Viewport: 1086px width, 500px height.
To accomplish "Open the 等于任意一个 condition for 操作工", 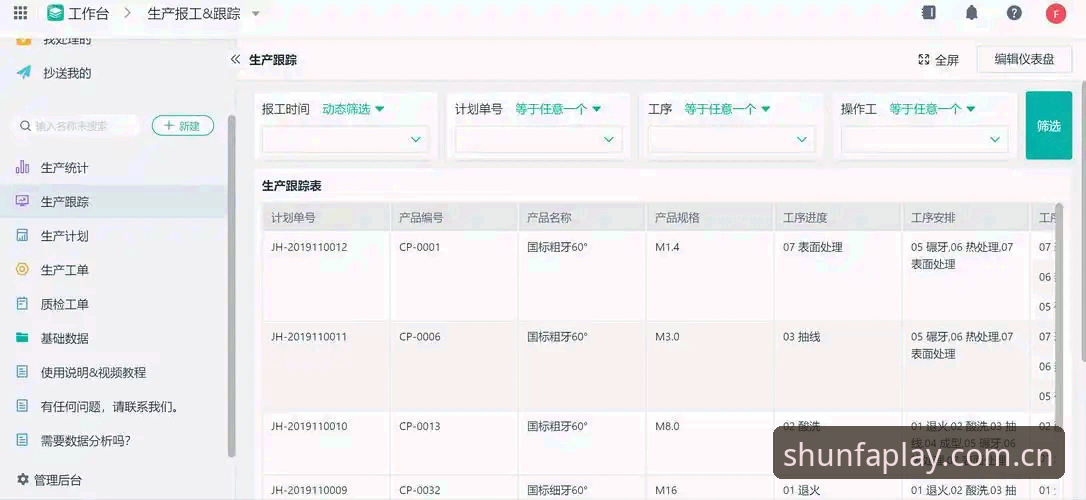I will pyautogui.click(x=932, y=109).
